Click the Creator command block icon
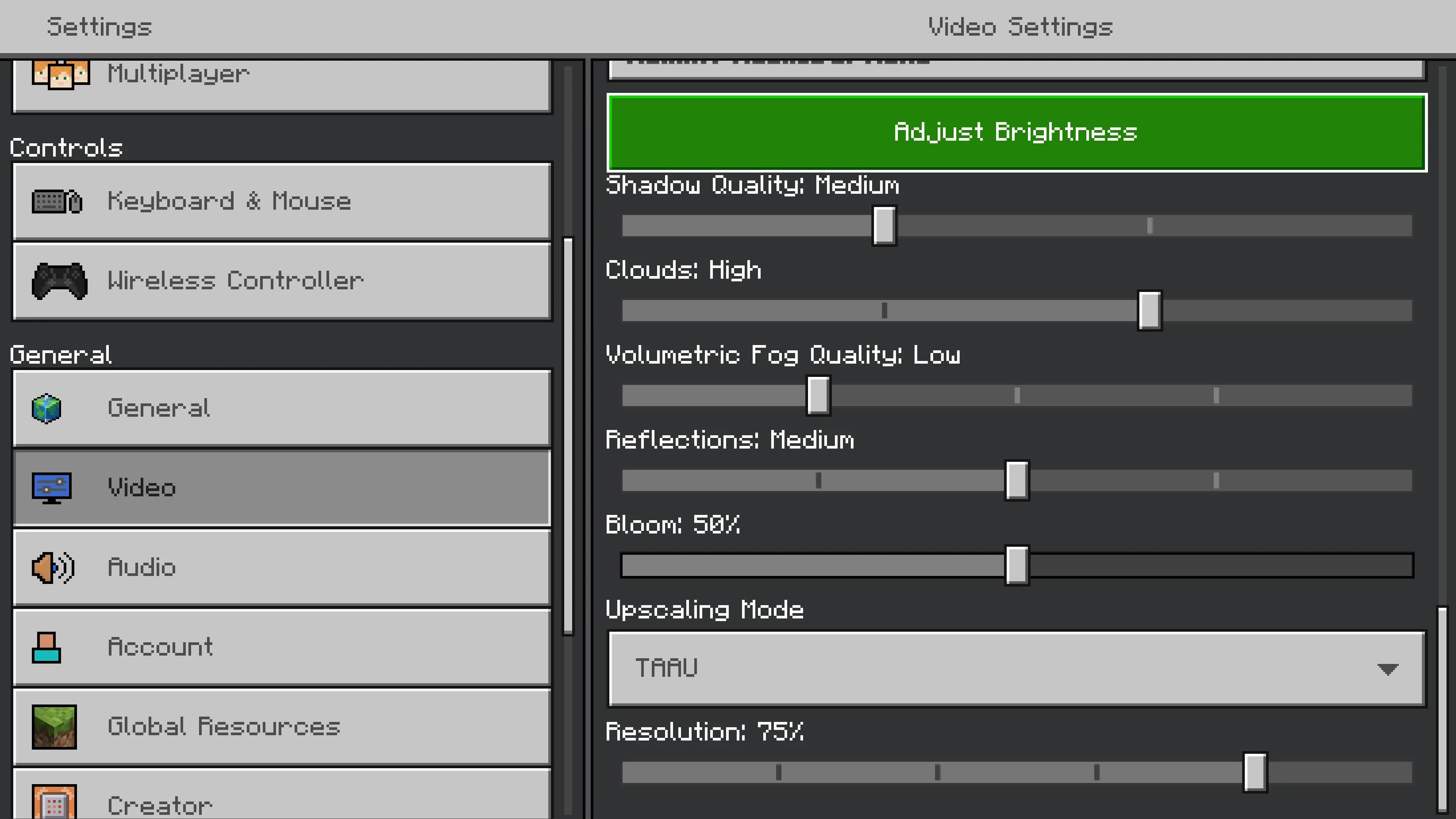The height and width of the screenshot is (819, 1456). click(x=54, y=803)
